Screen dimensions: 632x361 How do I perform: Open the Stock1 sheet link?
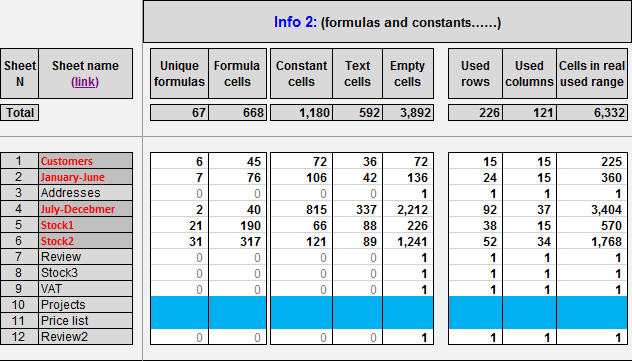coord(57,225)
